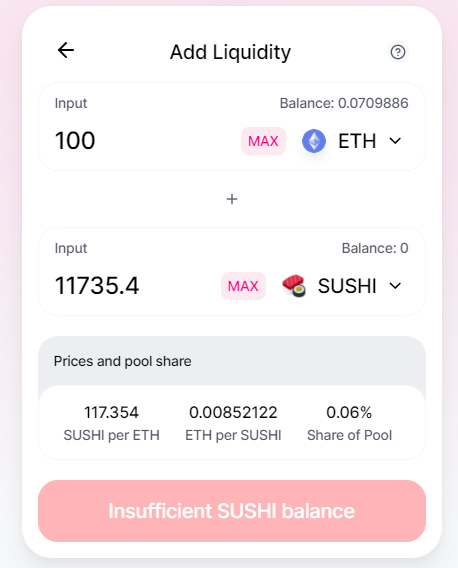The width and height of the screenshot is (458, 568).
Task: Focus the SUSHI amount field showing 11735.4
Action: pyautogui.click(x=134, y=285)
